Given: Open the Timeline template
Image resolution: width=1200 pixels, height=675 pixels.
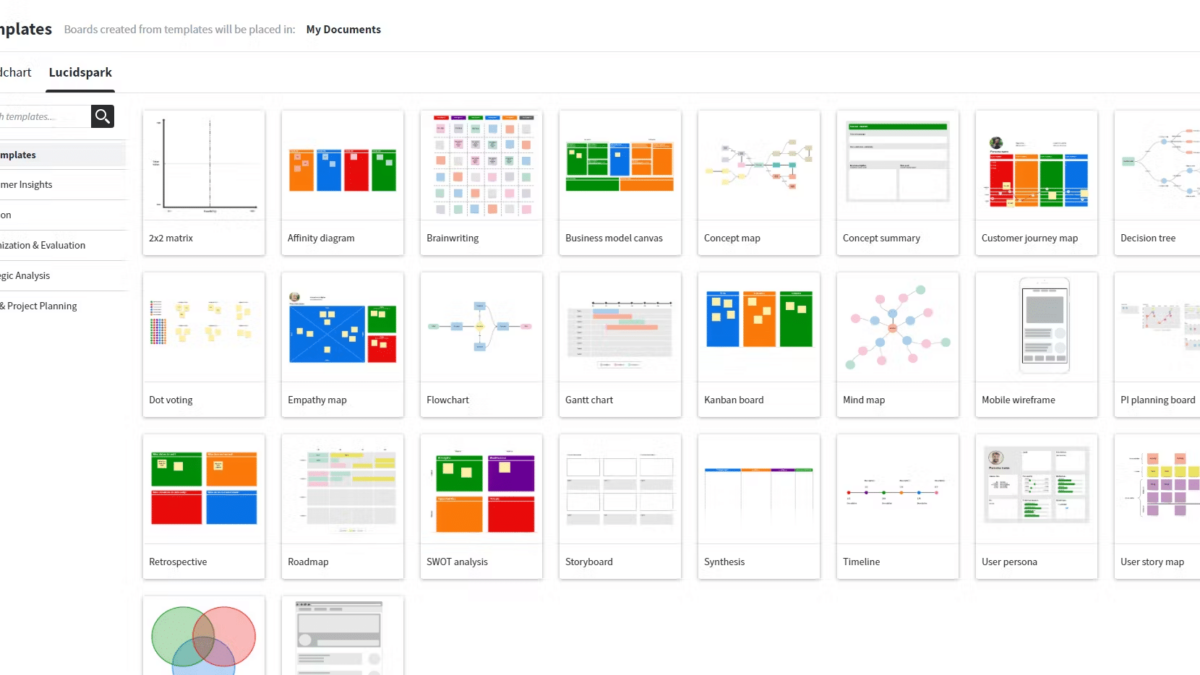Looking at the screenshot, I should pyautogui.click(x=897, y=506).
